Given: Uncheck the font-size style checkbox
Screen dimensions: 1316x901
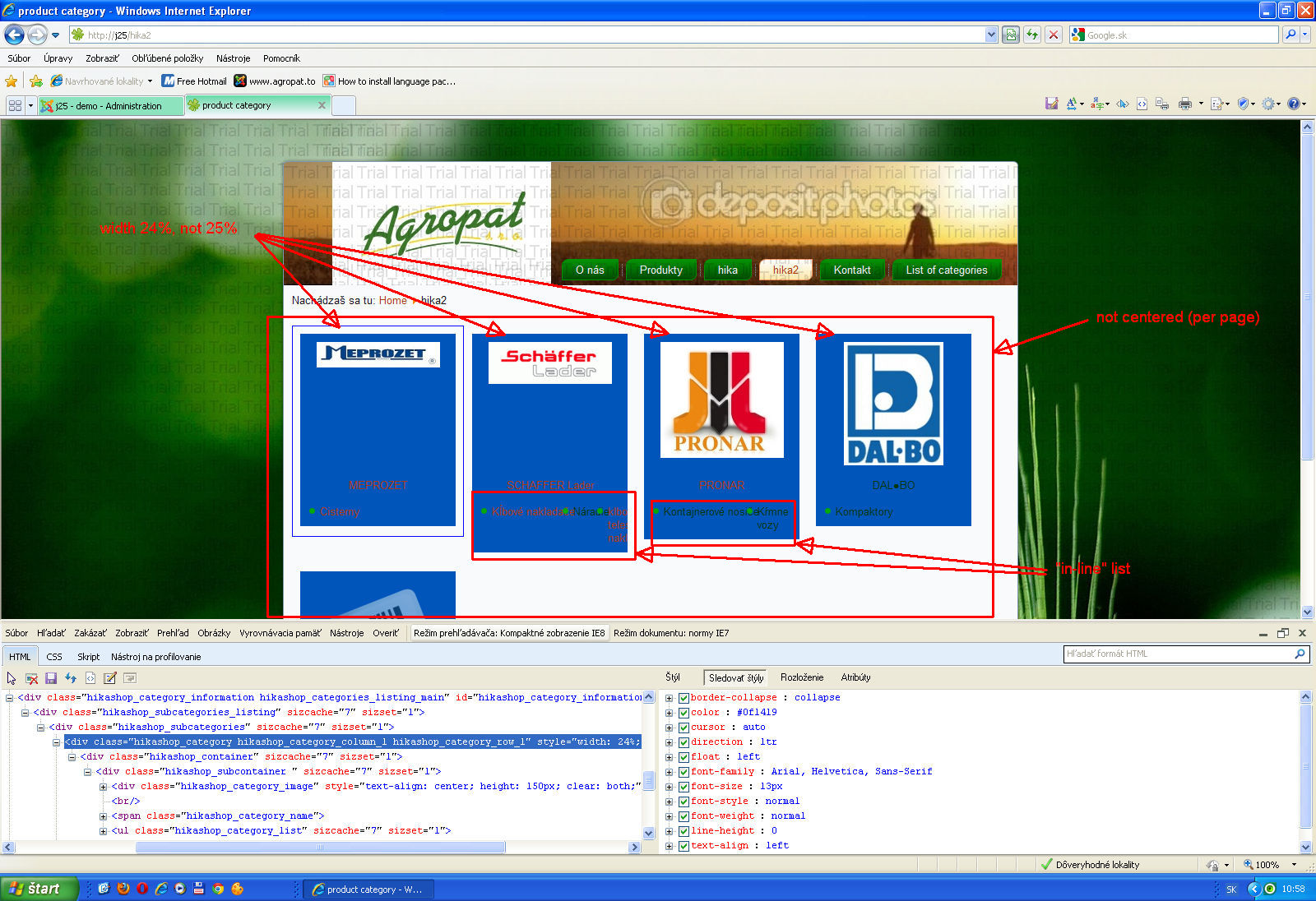Looking at the screenshot, I should (683, 787).
